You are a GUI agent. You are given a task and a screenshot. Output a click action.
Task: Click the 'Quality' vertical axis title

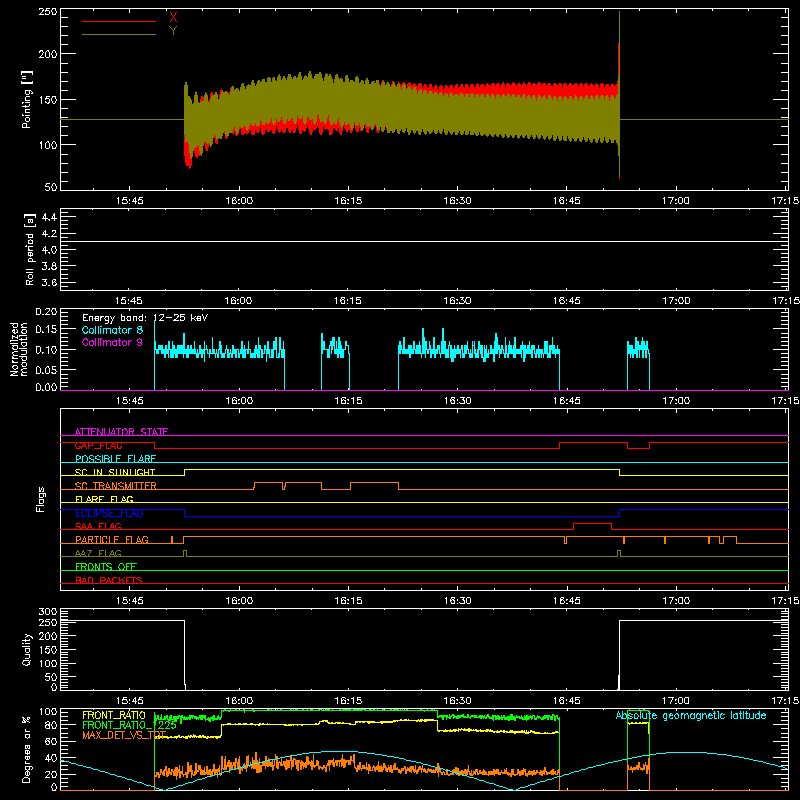tap(27, 649)
